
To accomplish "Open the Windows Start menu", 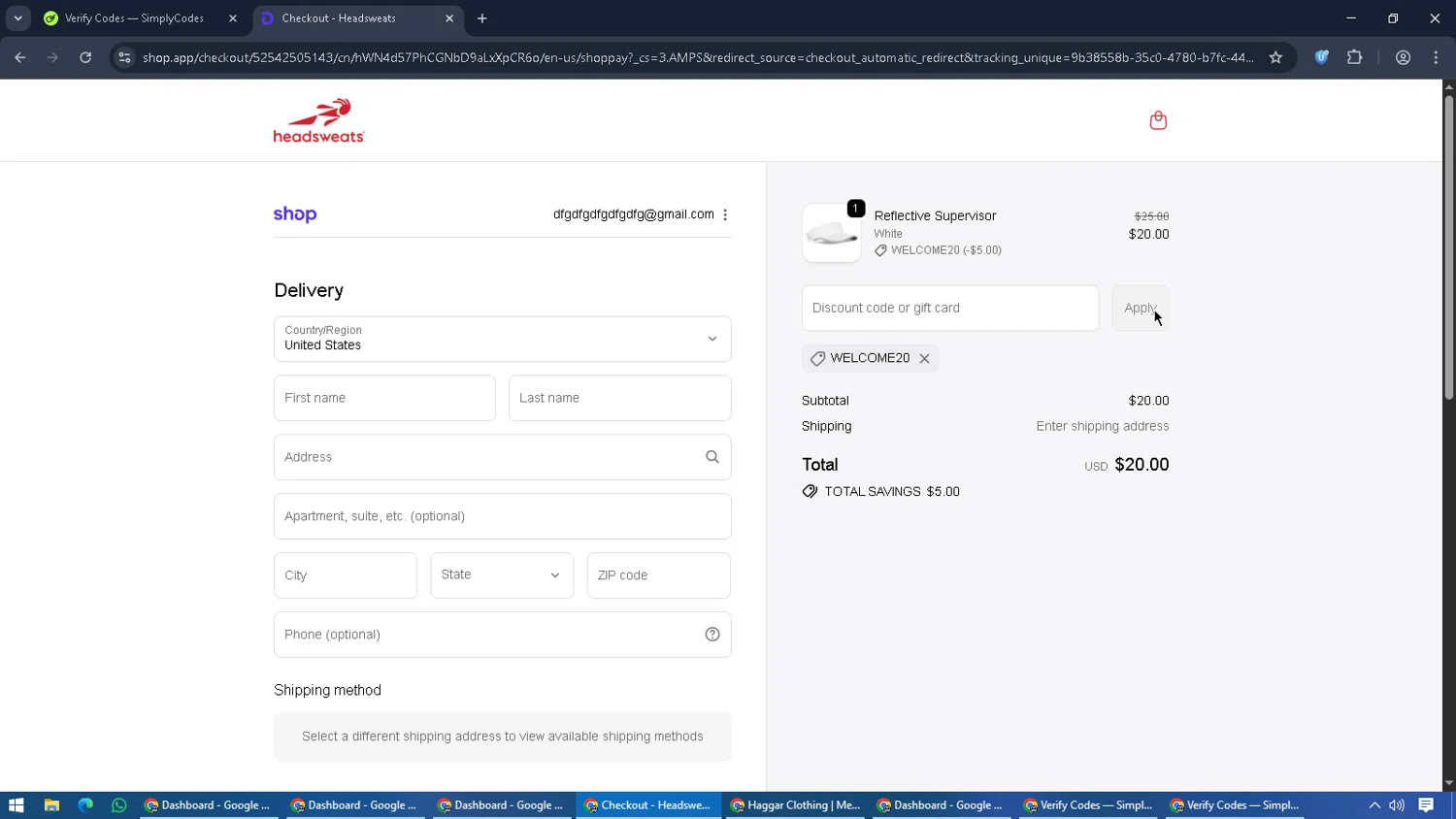I will pos(16,805).
